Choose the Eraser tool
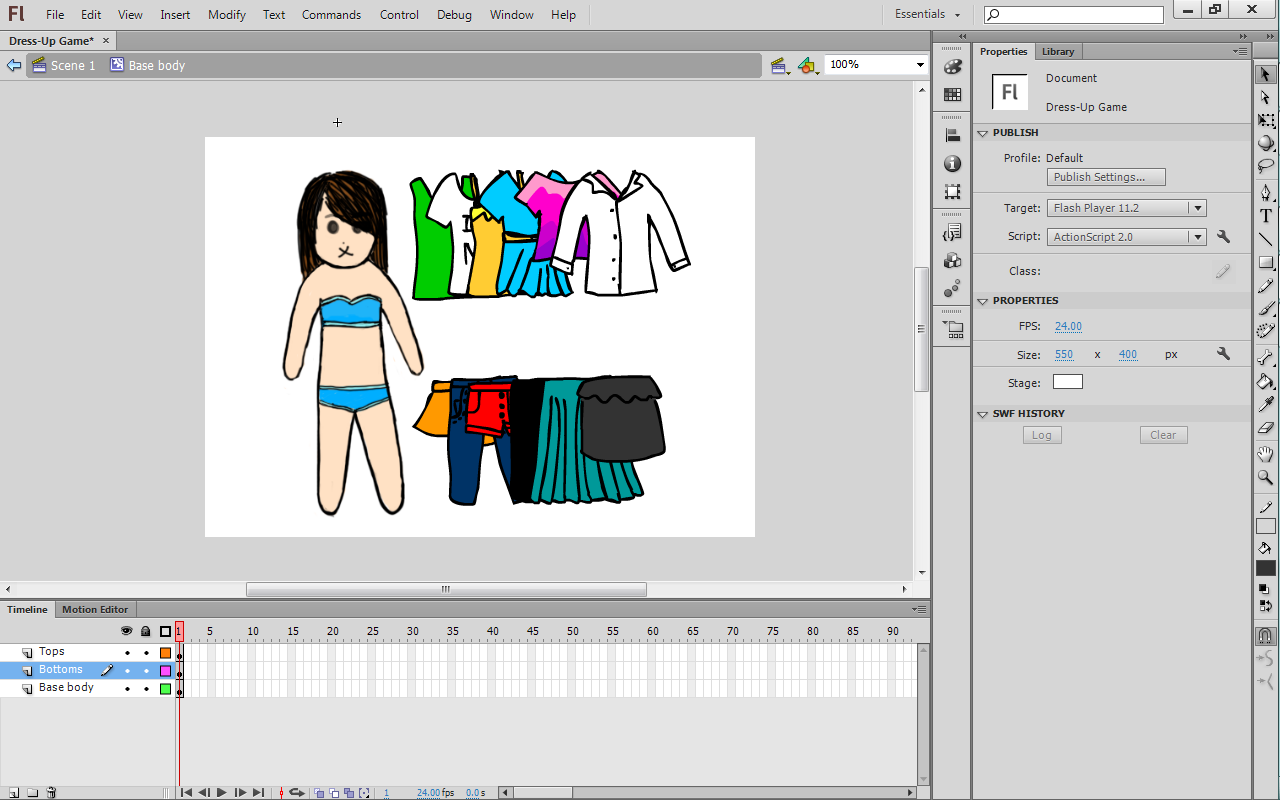 1266,427
